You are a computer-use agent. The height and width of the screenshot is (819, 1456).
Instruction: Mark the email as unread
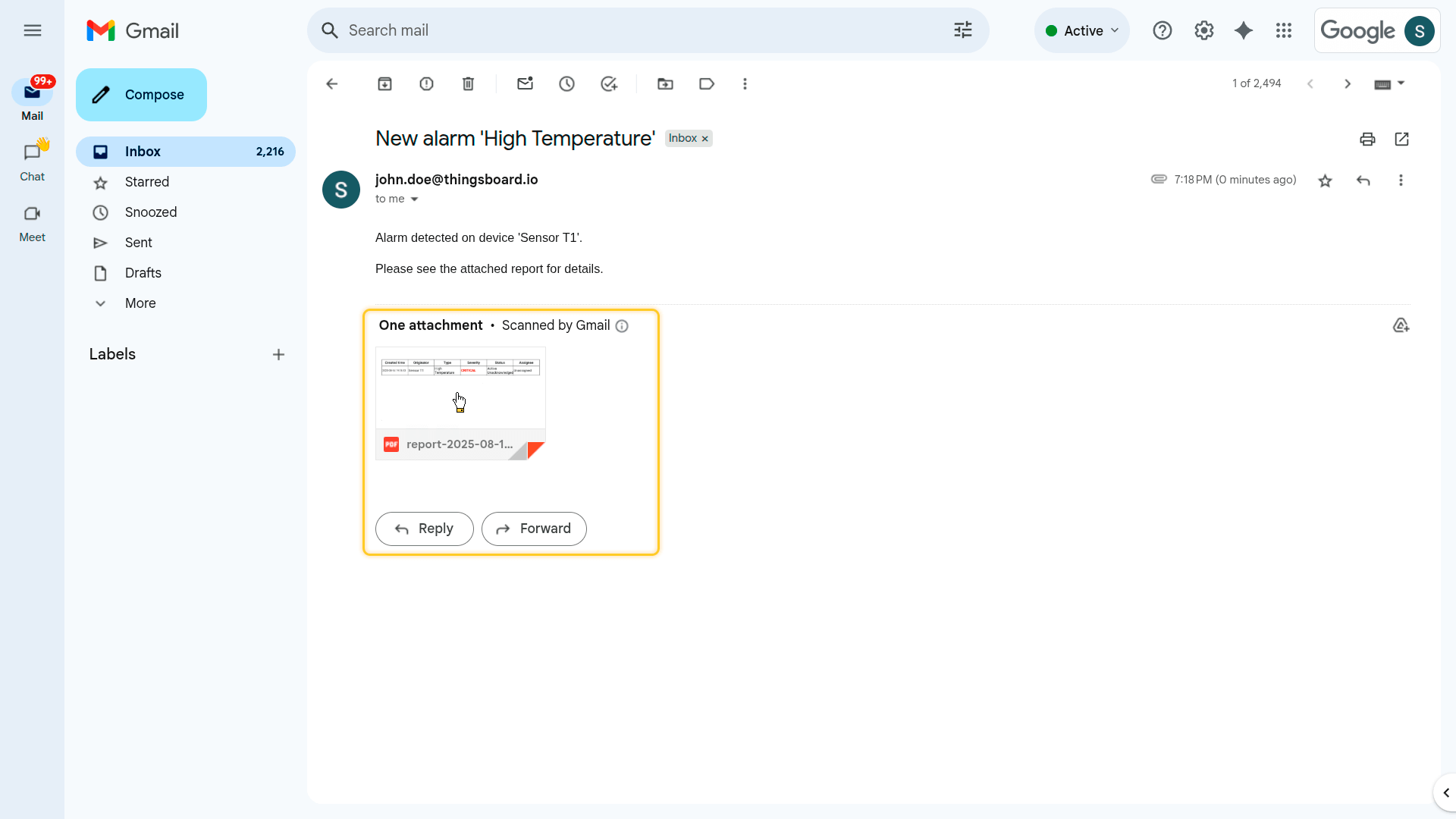[x=525, y=84]
